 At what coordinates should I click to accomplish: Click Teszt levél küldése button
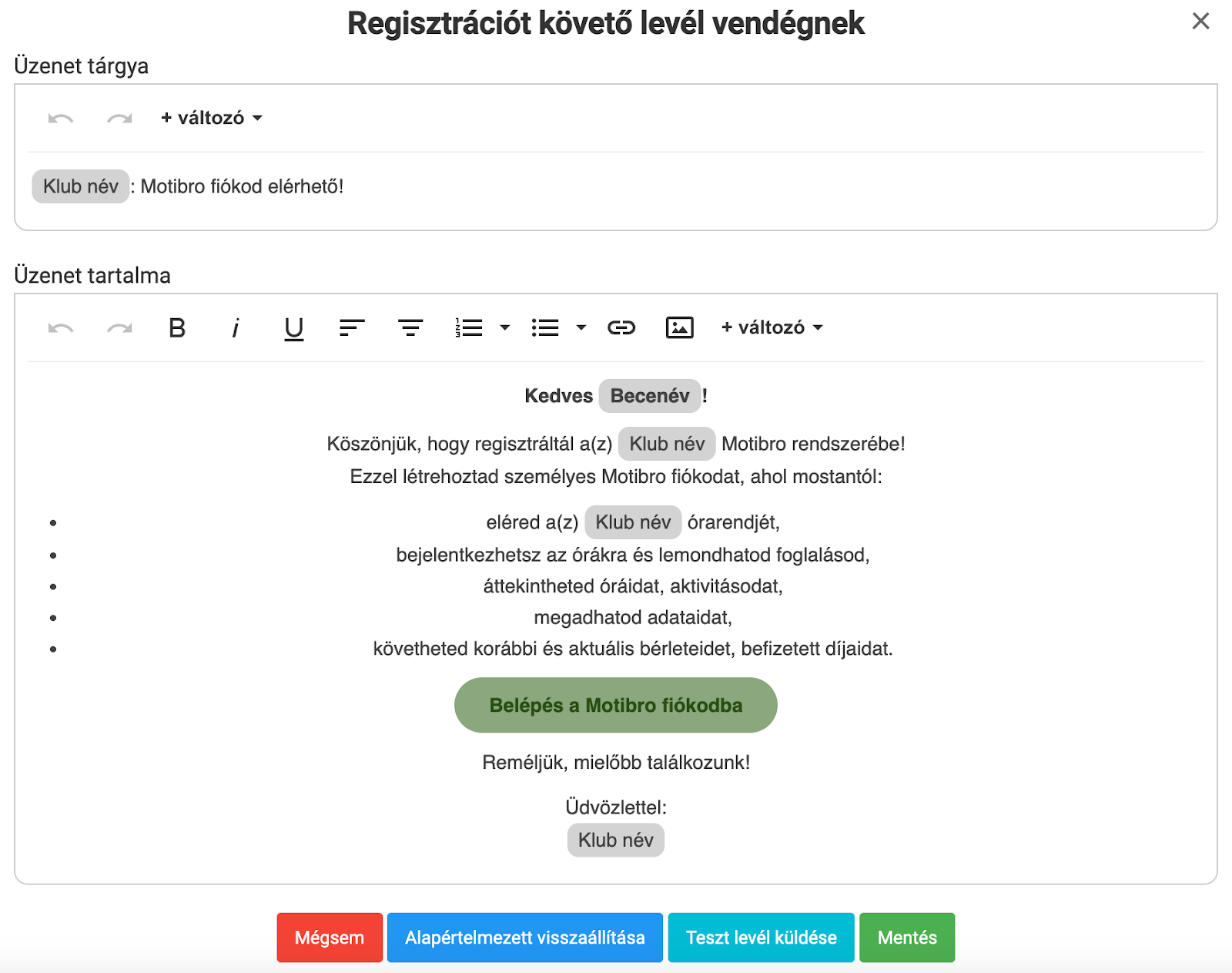click(x=762, y=938)
